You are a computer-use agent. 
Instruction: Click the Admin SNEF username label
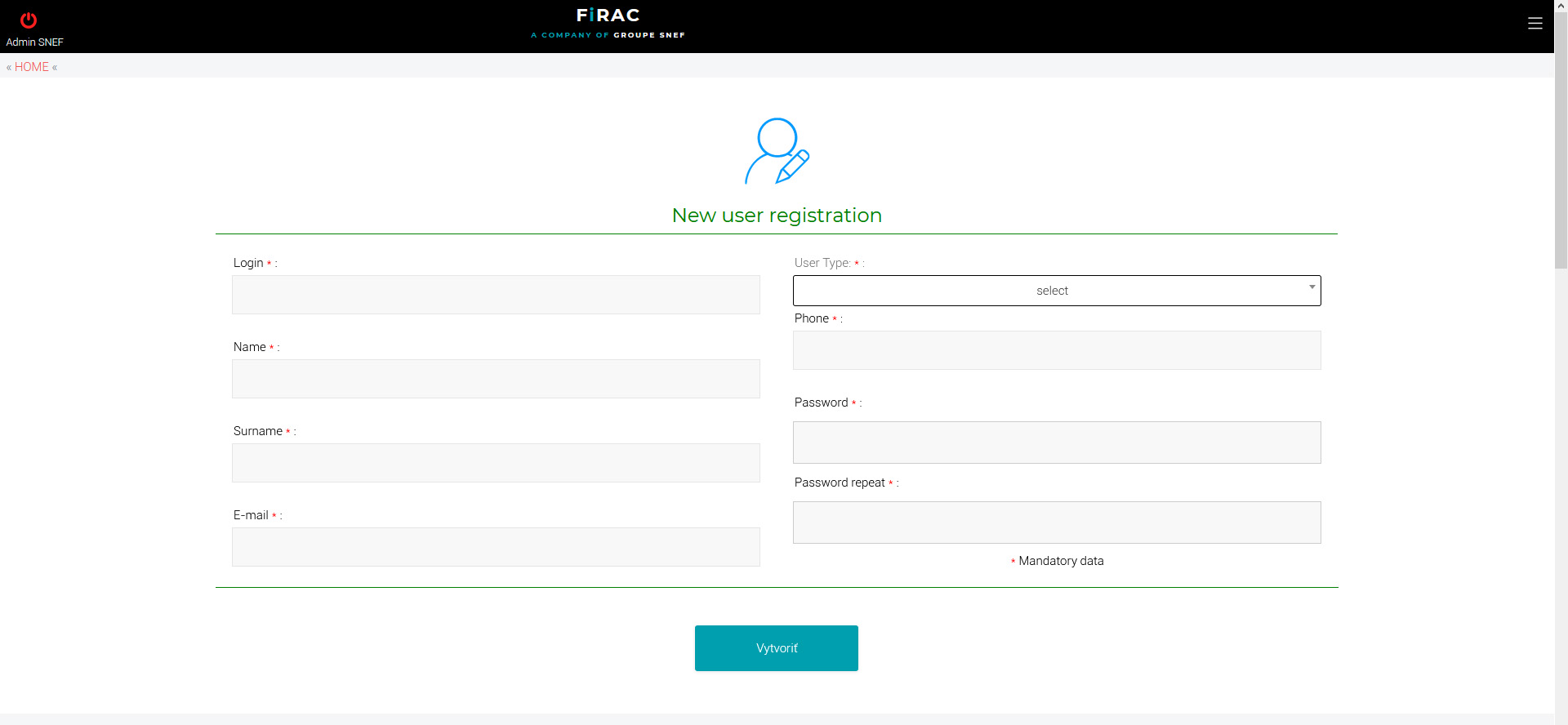coord(34,42)
